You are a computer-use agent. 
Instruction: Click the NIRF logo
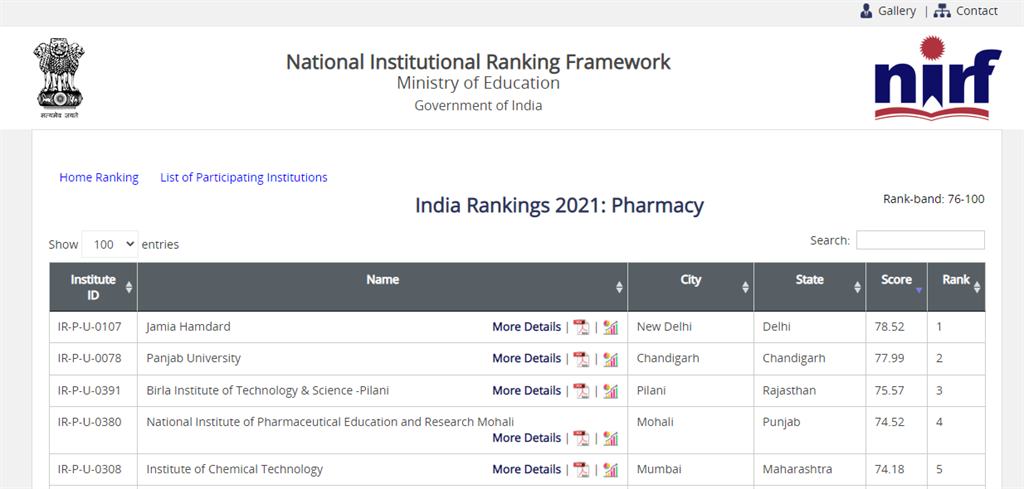938,78
